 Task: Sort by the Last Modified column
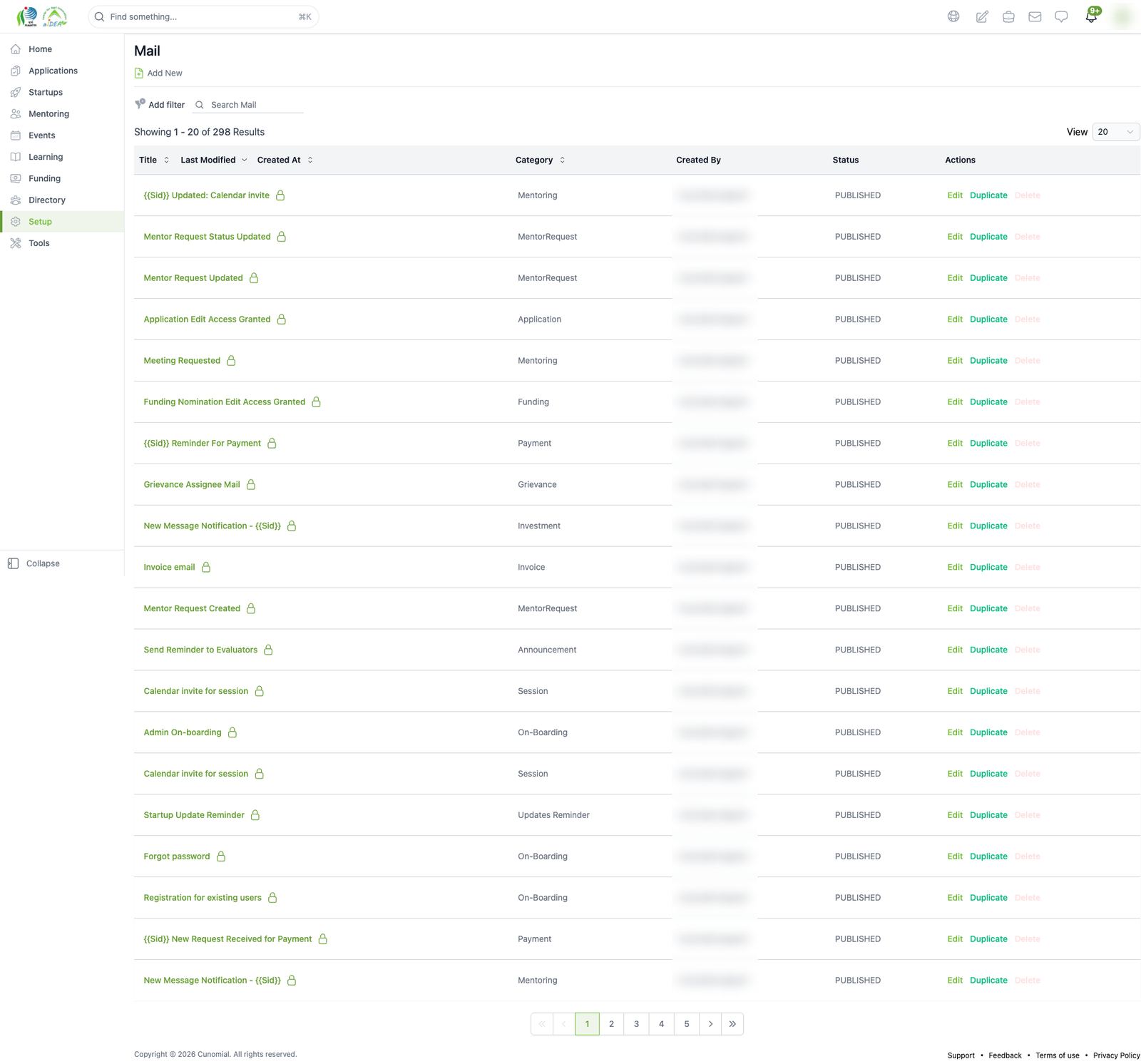pos(214,160)
